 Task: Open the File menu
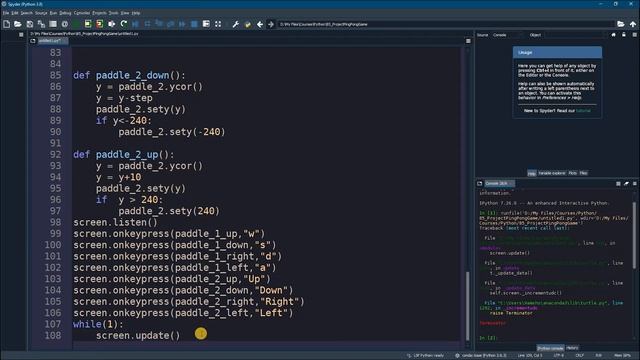pos(6,13)
